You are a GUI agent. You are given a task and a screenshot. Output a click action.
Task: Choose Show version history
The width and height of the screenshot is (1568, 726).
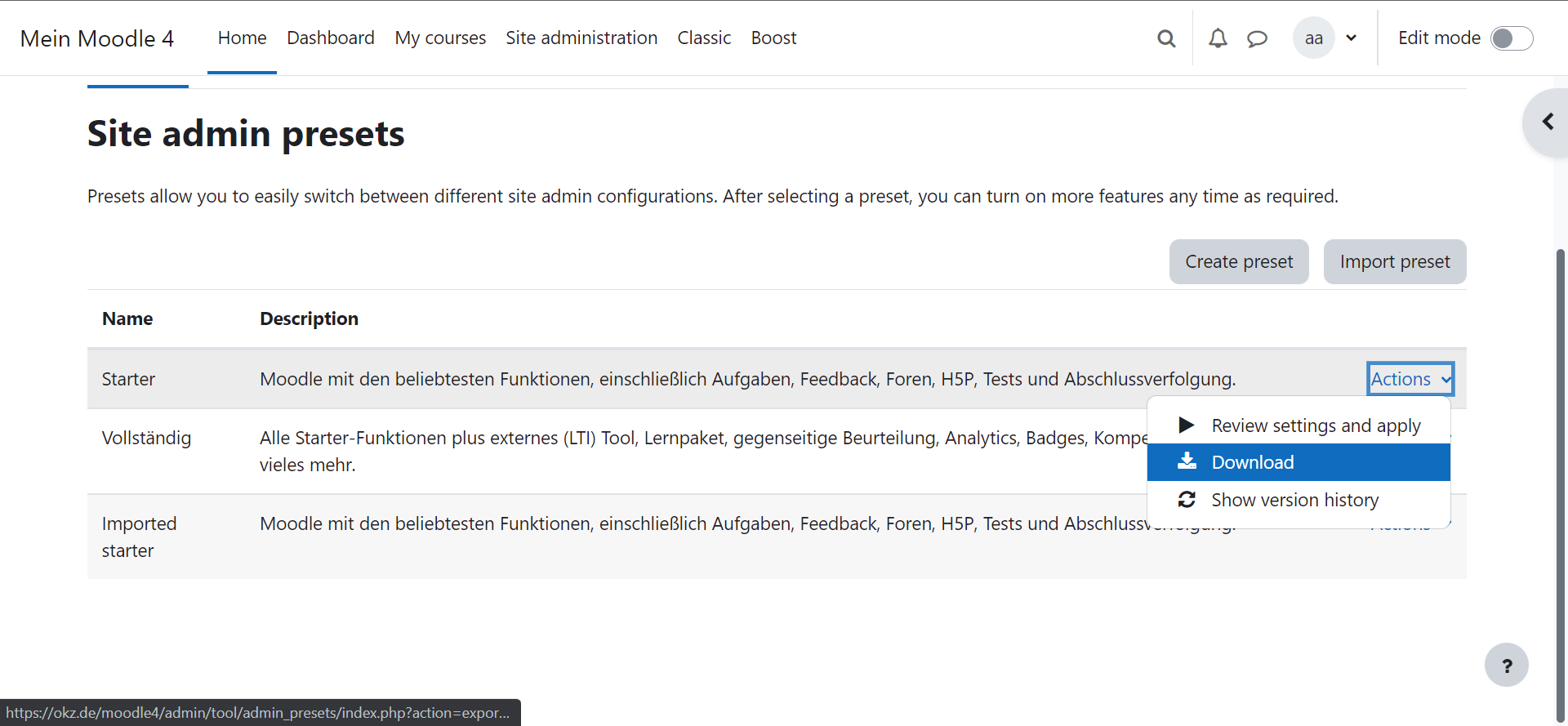point(1298,500)
